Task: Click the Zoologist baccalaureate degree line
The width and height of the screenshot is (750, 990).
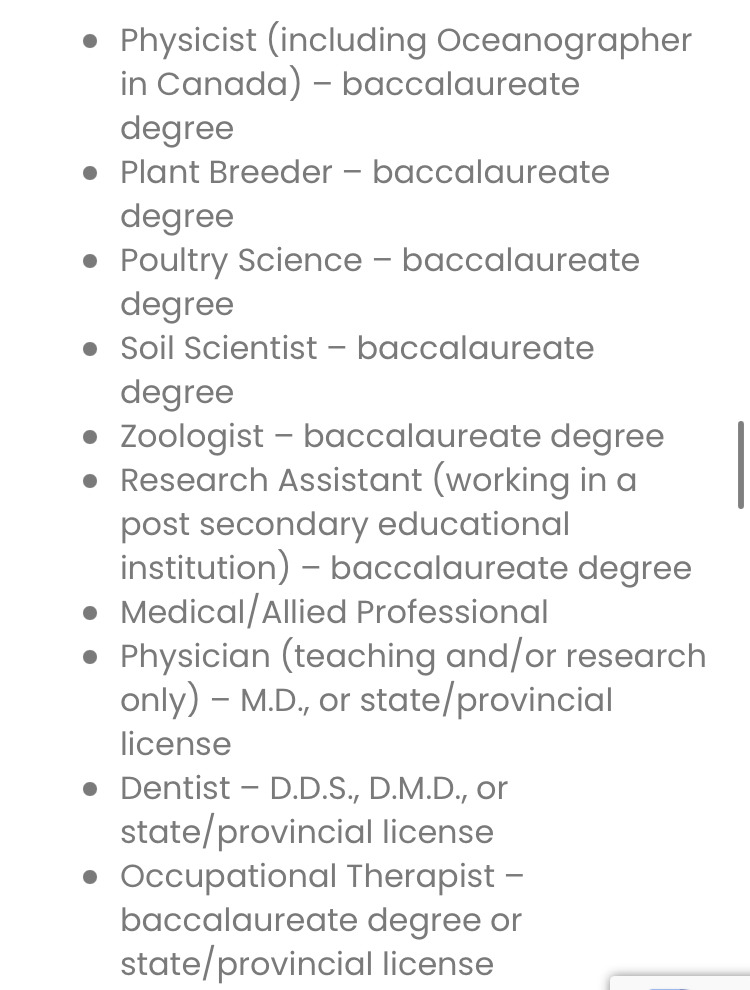Action: 391,436
